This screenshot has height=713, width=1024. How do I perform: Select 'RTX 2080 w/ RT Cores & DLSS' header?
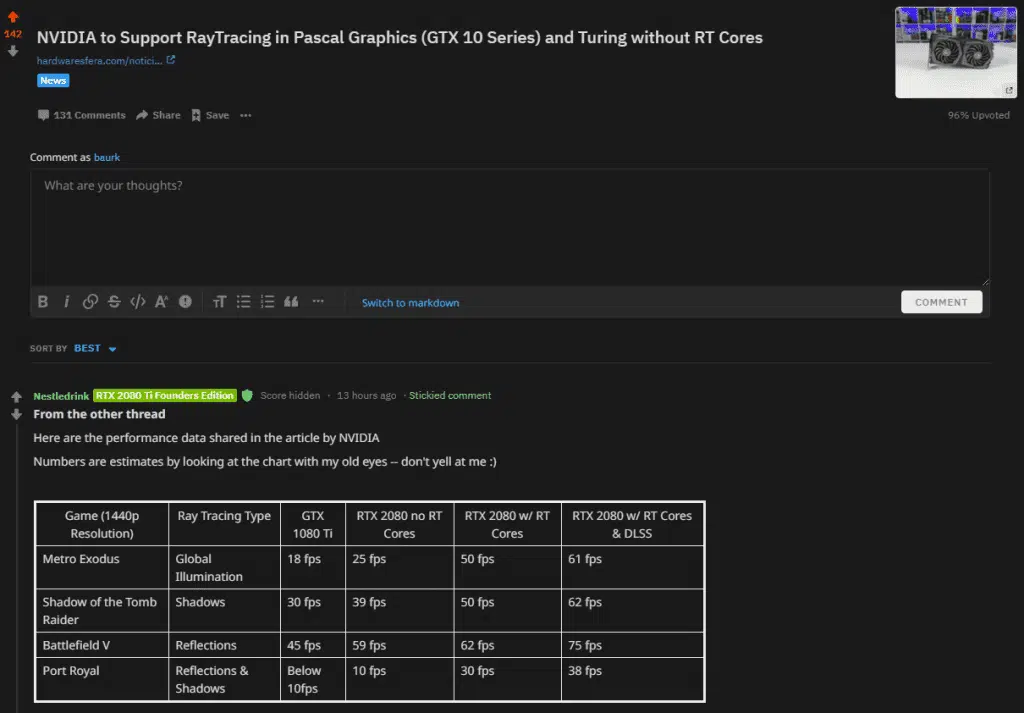click(632, 524)
